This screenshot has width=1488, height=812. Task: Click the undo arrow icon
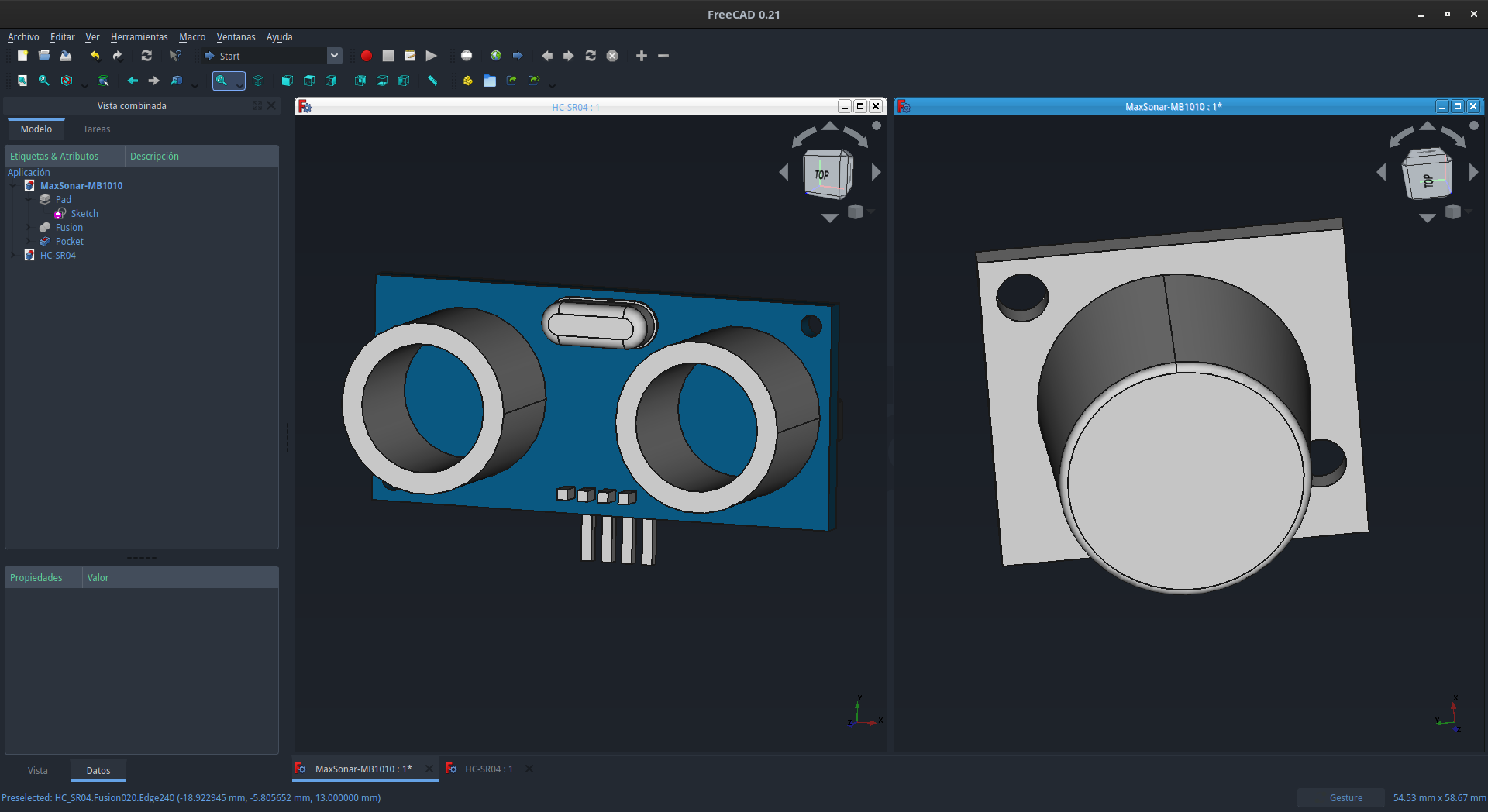point(95,56)
